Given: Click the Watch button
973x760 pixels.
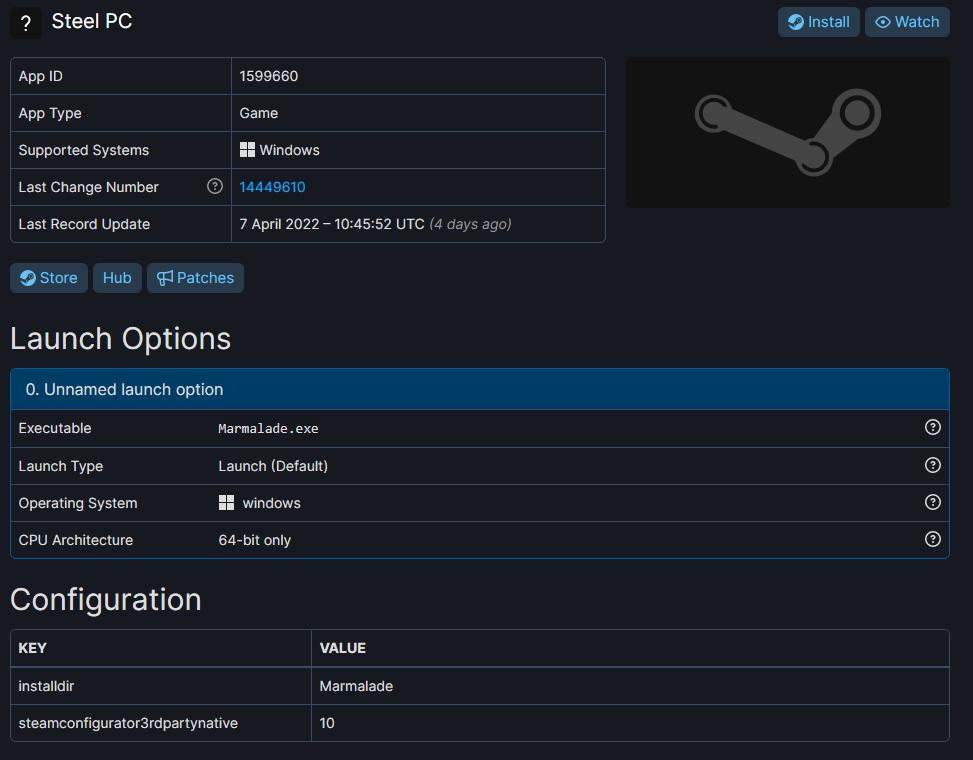Looking at the screenshot, I should click(x=907, y=22).
